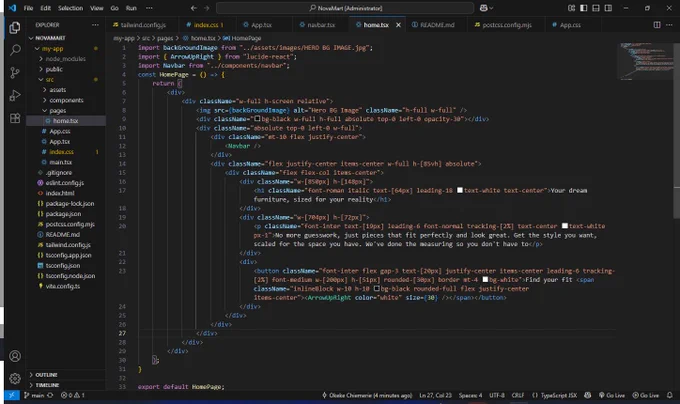This screenshot has width=680, height=404.
Task: Open the View menu
Action: click(x=96, y=8)
